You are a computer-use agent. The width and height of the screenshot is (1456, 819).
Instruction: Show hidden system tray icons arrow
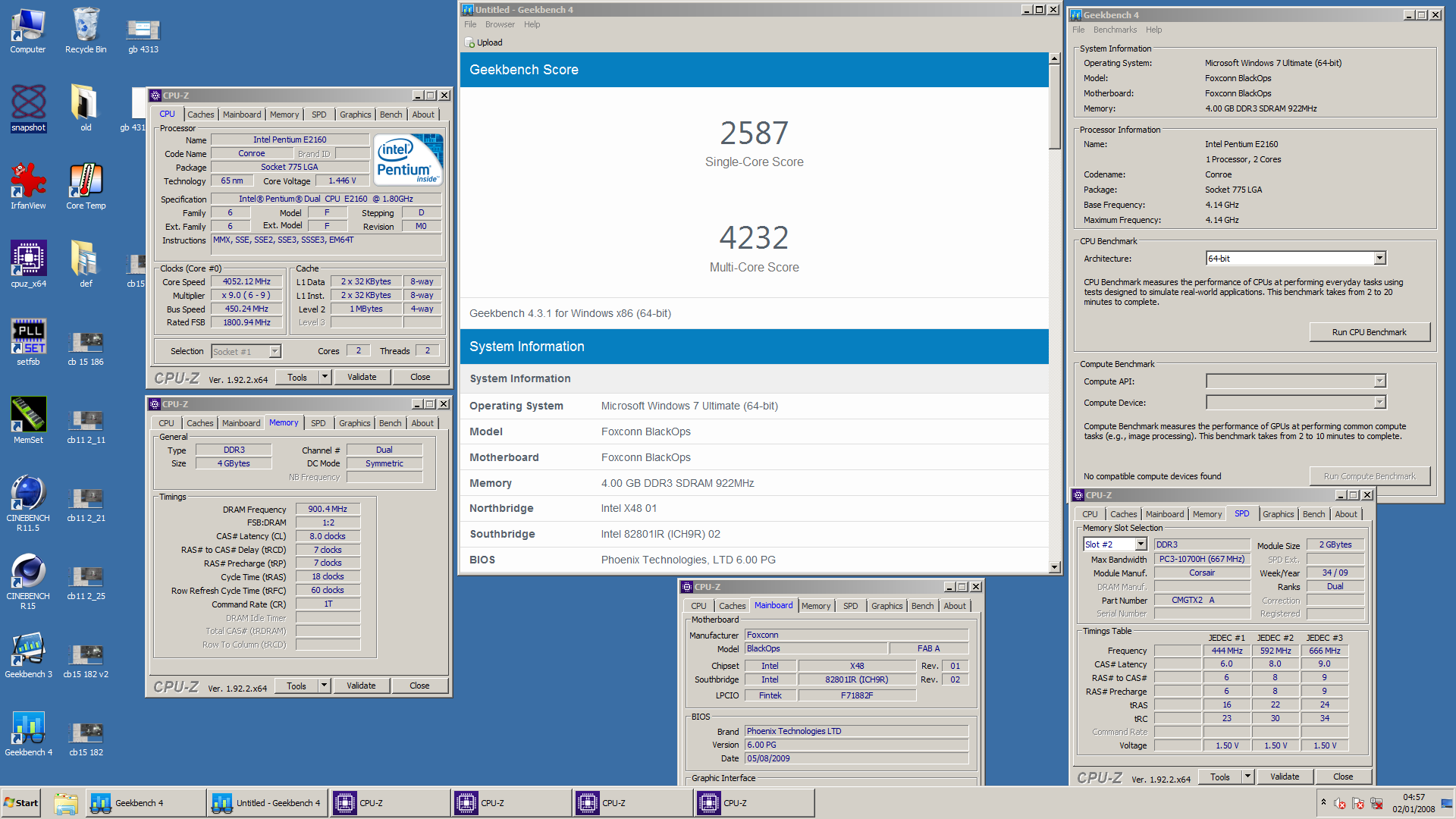pyautogui.click(x=1323, y=802)
